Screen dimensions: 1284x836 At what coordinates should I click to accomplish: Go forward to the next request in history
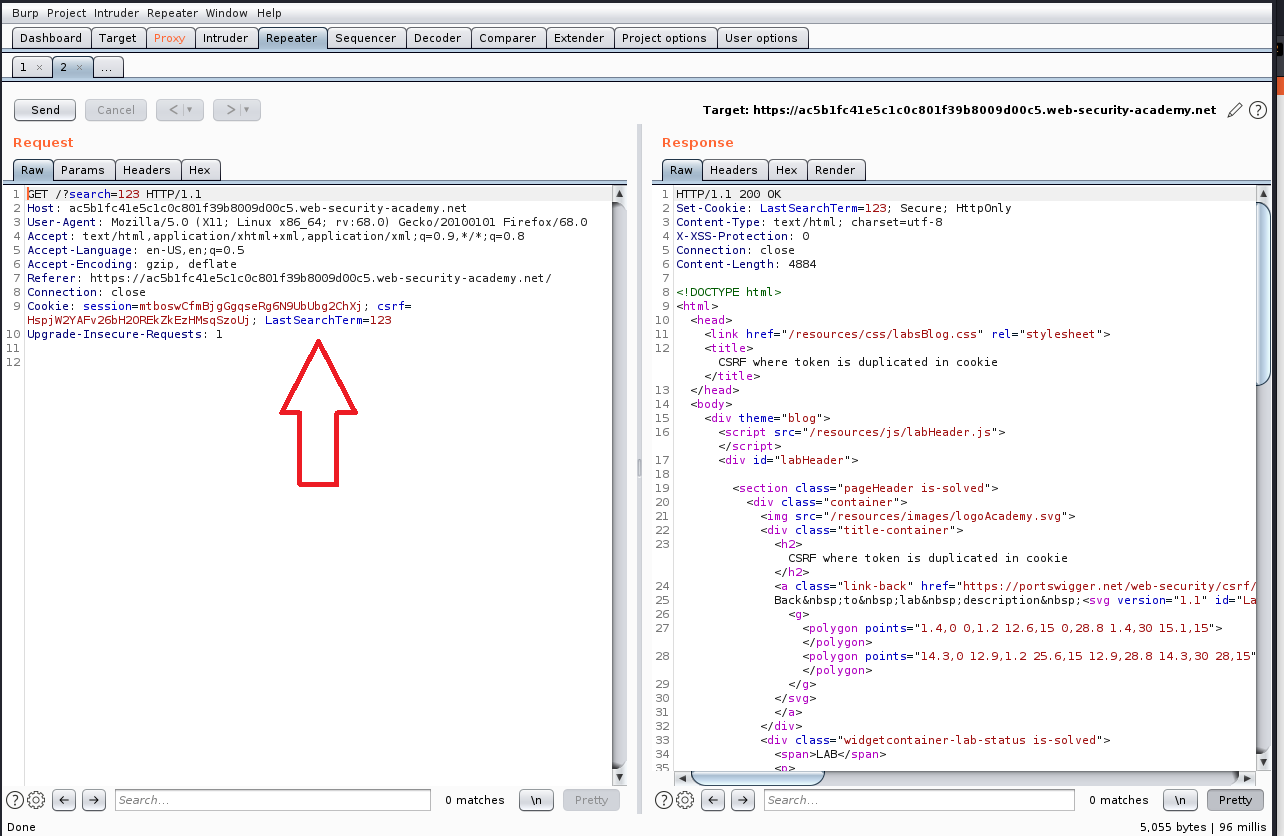click(x=228, y=110)
